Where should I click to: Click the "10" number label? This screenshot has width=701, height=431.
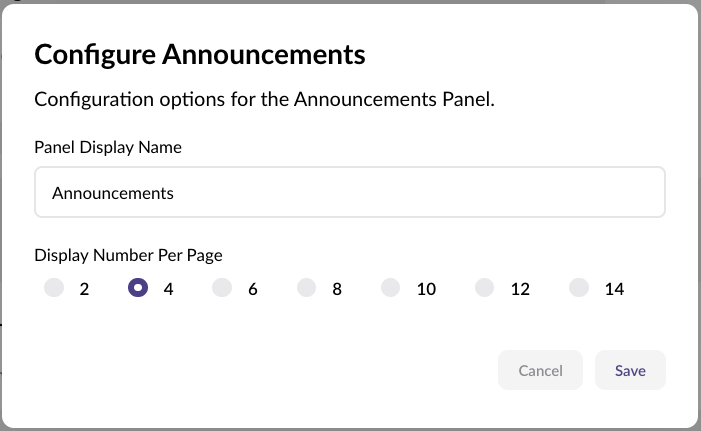tap(426, 289)
